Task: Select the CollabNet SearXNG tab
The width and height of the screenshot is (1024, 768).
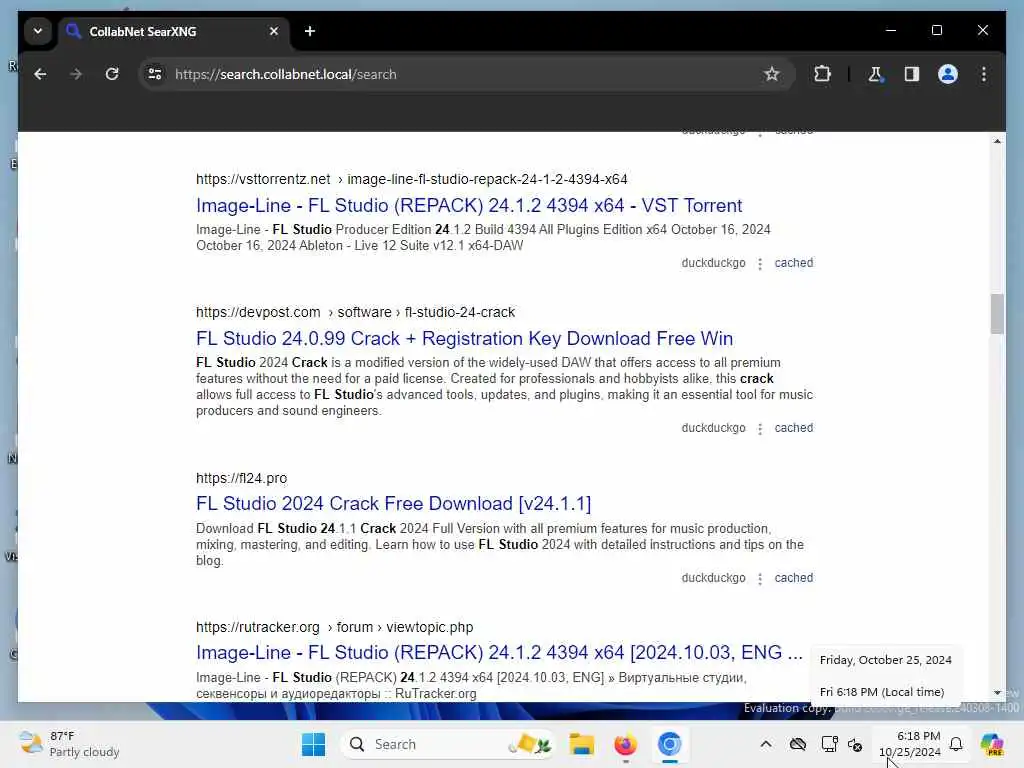Action: 173,31
